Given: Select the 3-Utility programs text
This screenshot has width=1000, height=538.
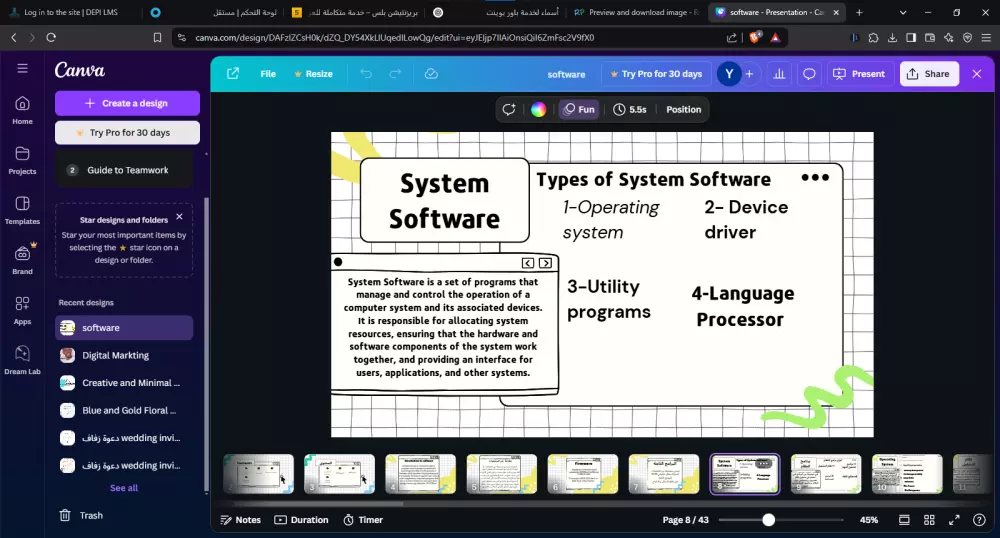Looking at the screenshot, I should [609, 300].
